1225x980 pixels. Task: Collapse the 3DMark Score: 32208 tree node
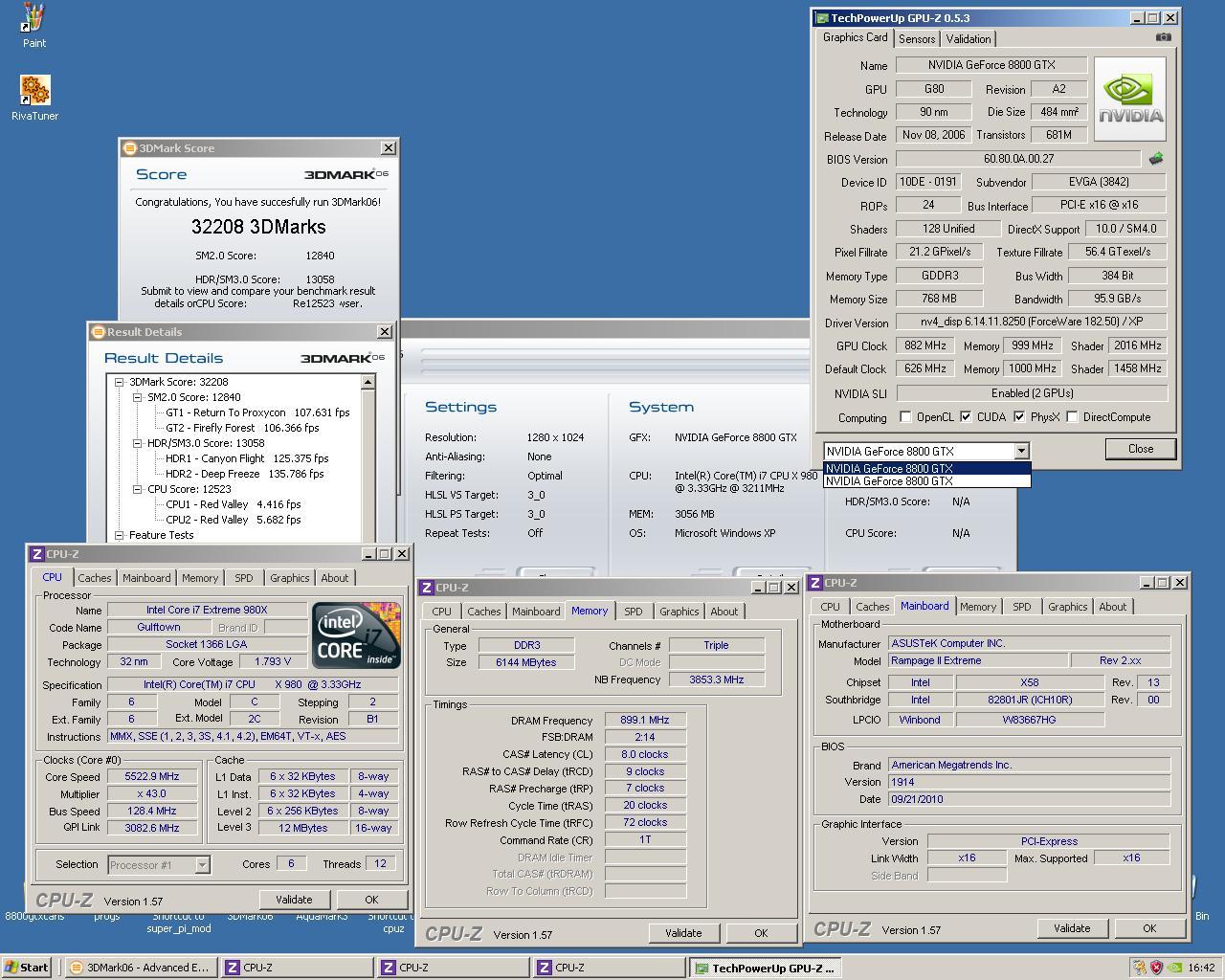point(120,382)
